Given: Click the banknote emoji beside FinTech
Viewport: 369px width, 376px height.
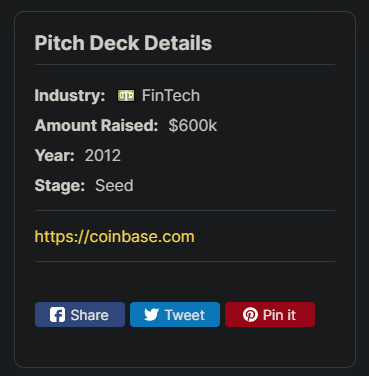Looking at the screenshot, I should coord(126,96).
